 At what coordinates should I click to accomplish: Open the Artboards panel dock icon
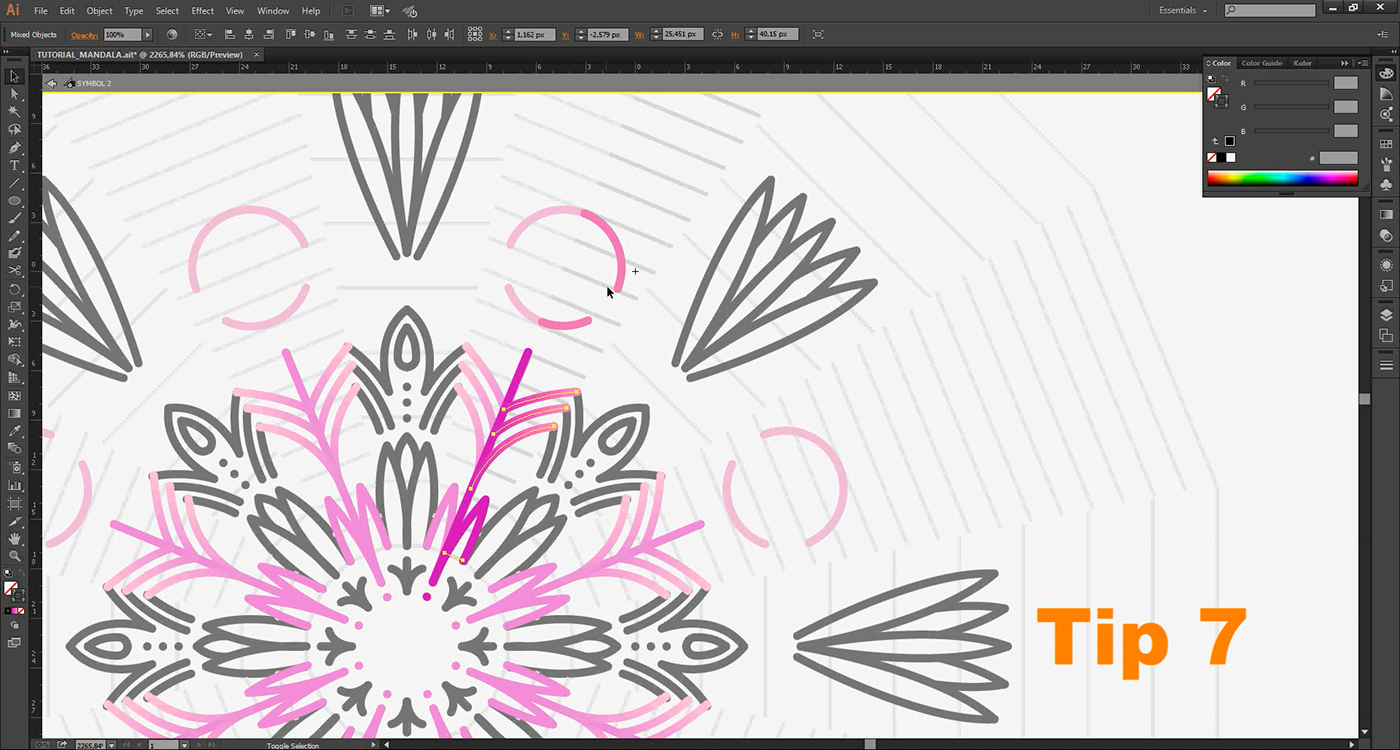pyautogui.click(x=1386, y=336)
